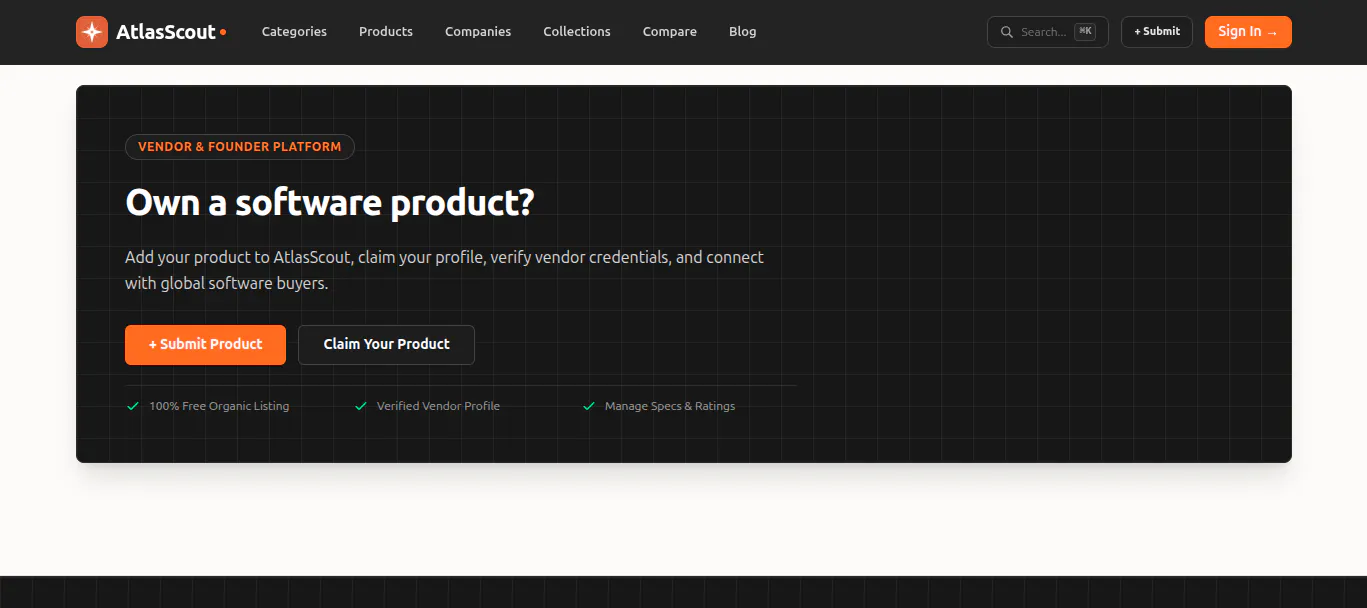Go to the Companies page

click(478, 32)
